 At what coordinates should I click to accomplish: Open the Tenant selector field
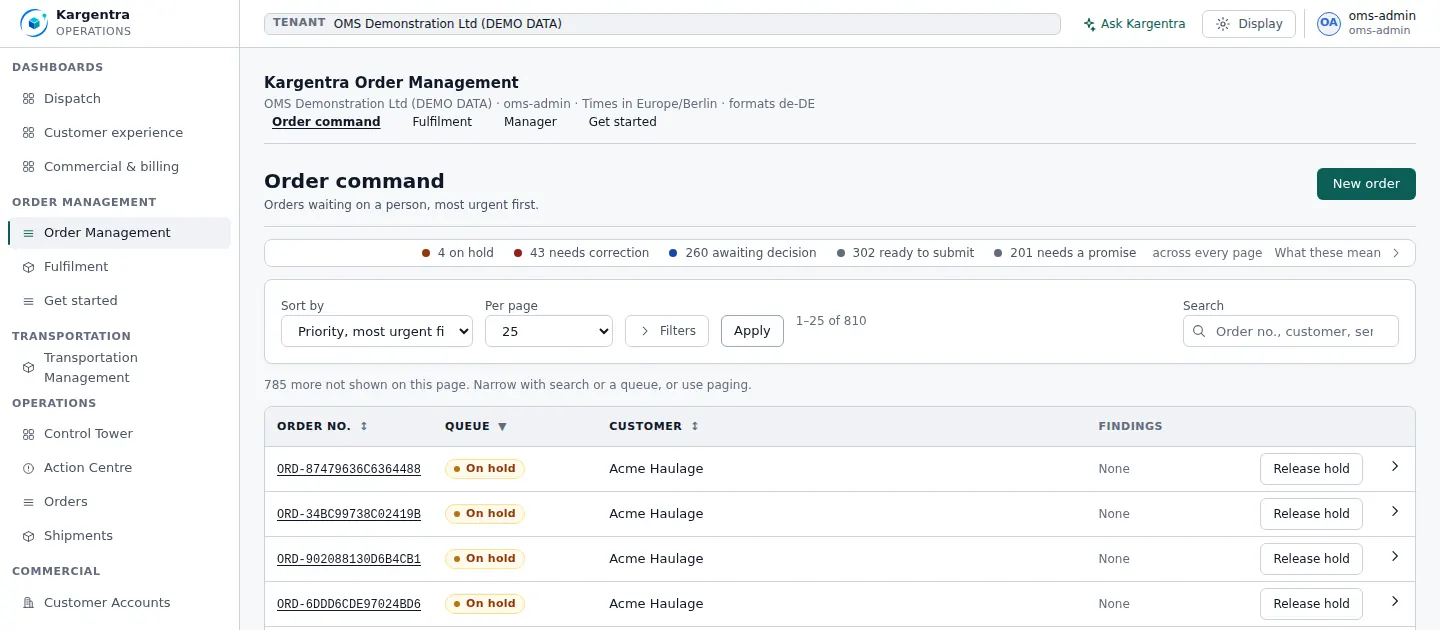[662, 24]
